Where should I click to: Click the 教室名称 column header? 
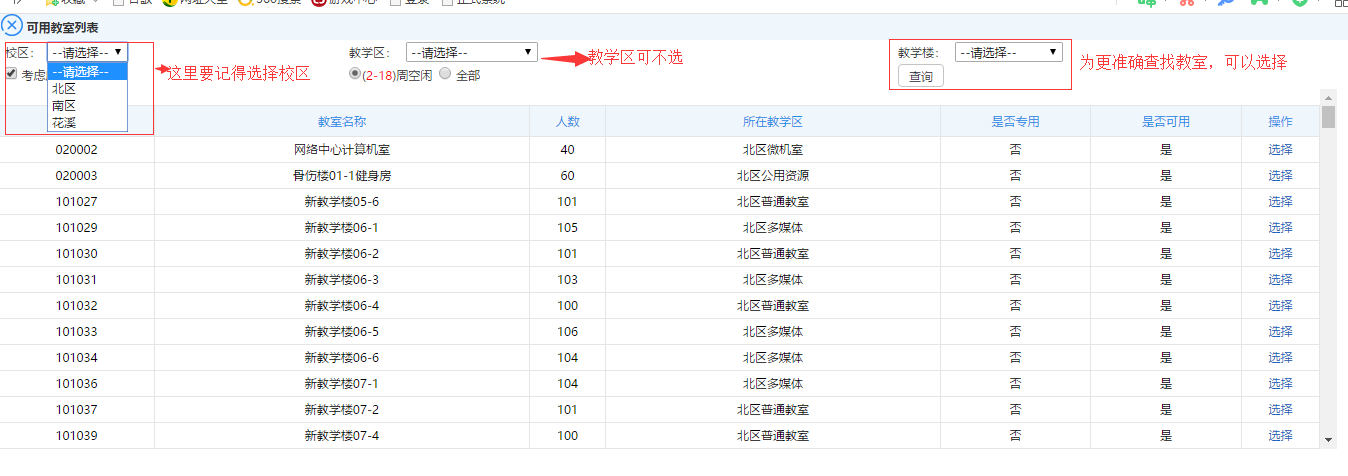[x=342, y=122]
